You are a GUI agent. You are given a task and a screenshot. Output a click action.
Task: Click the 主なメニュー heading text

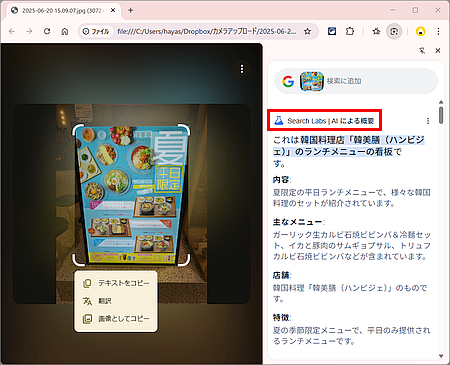click(298, 222)
